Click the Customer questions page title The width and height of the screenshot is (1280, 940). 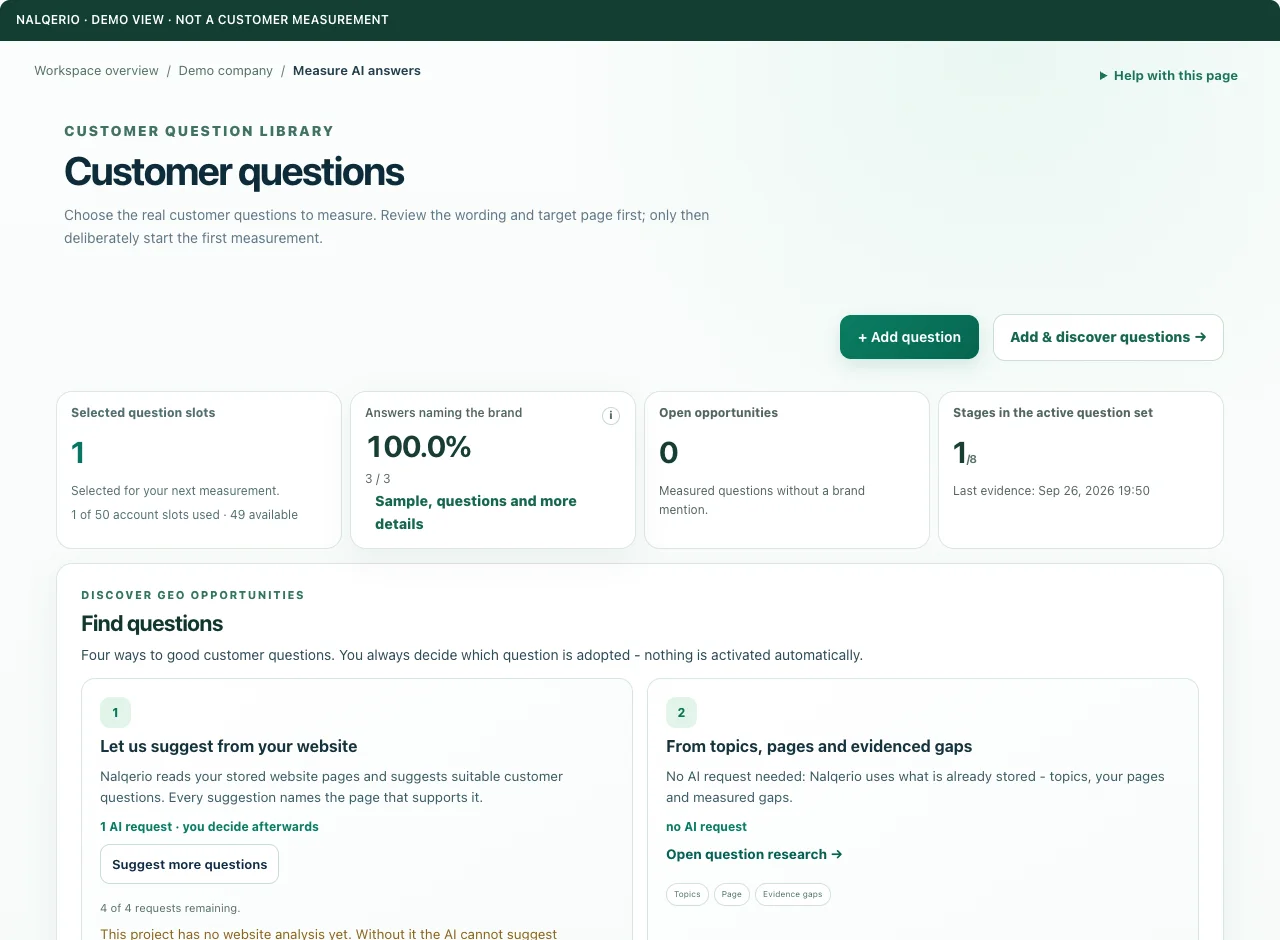[234, 172]
